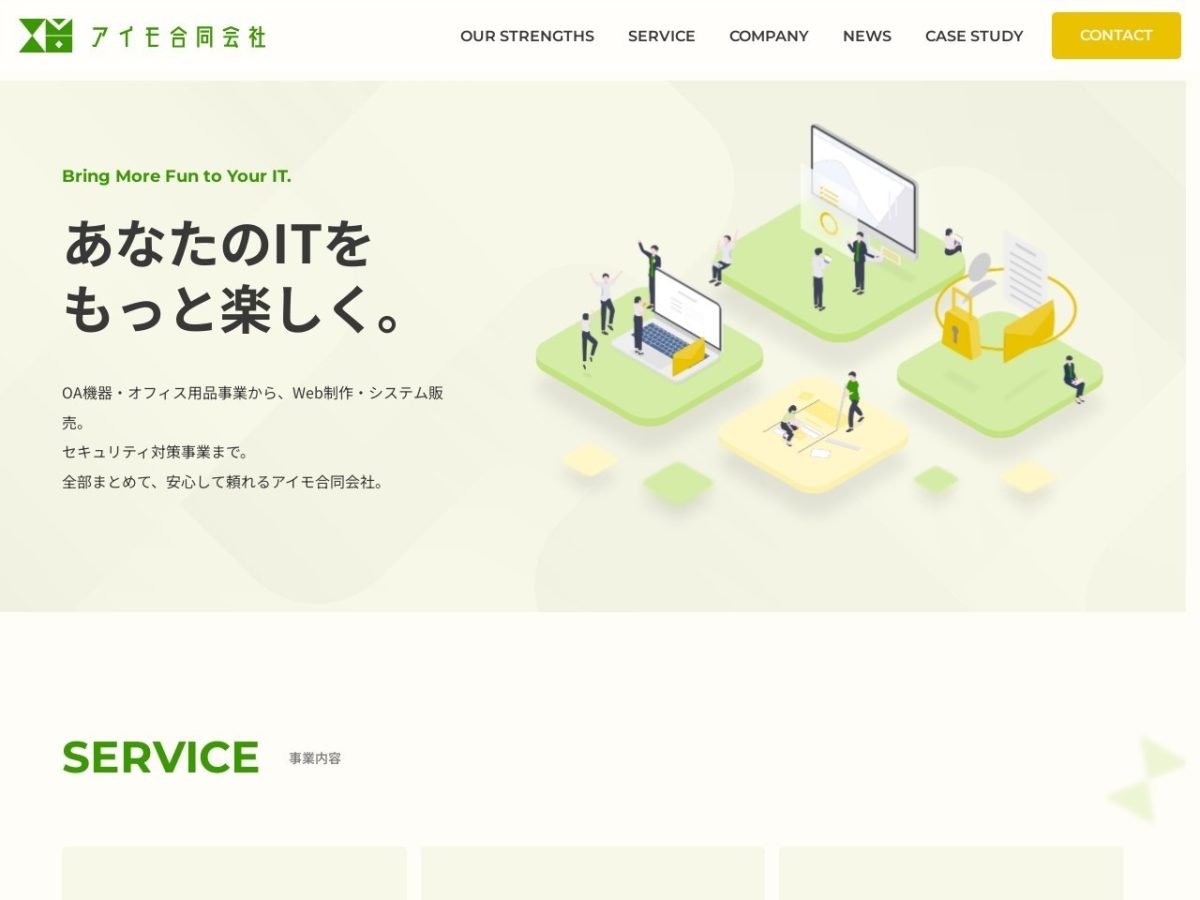This screenshot has height=900, width=1200.
Task: Open the first service card on the left
Action: pyautogui.click(x=234, y=873)
